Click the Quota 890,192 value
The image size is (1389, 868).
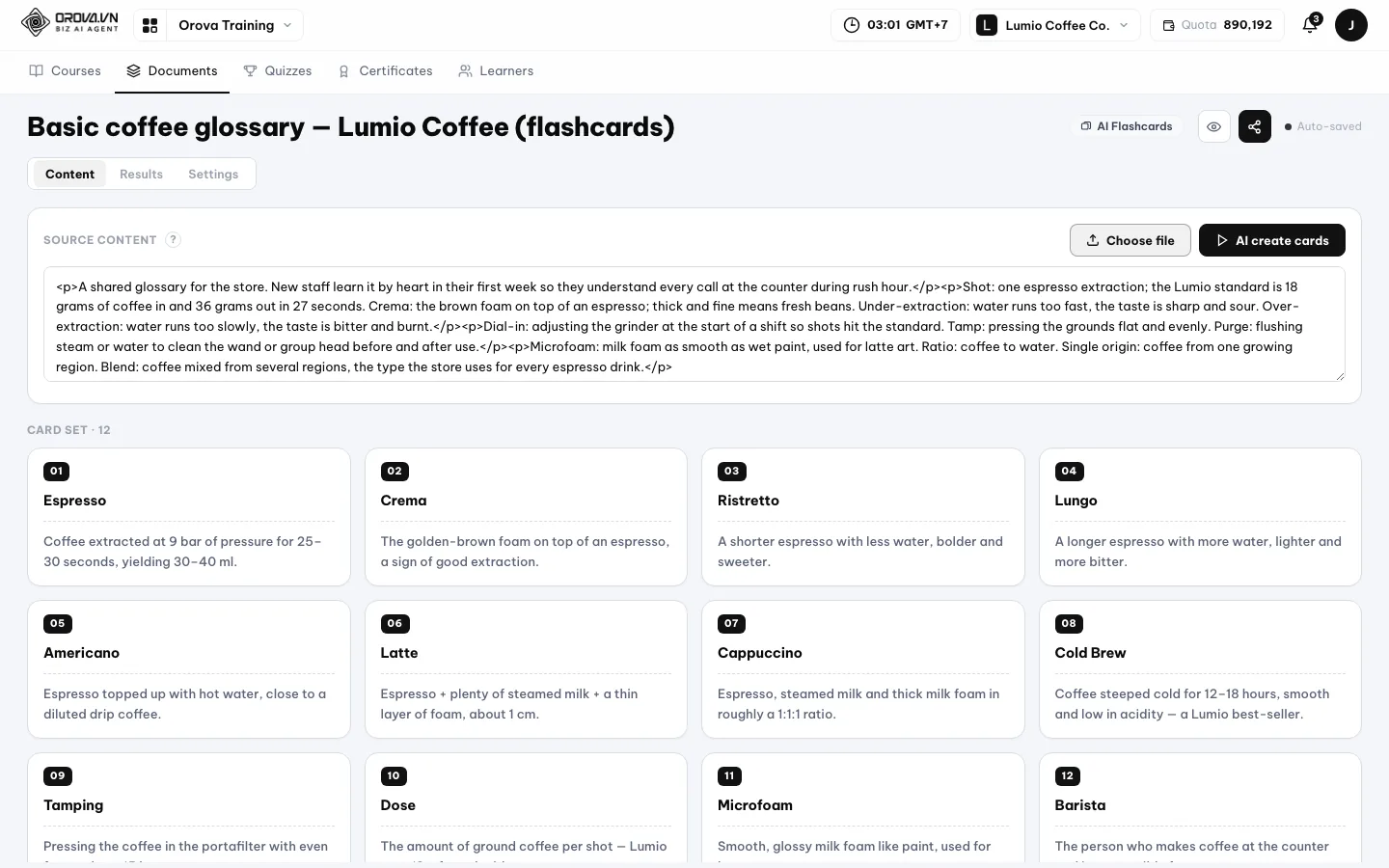1247,25
